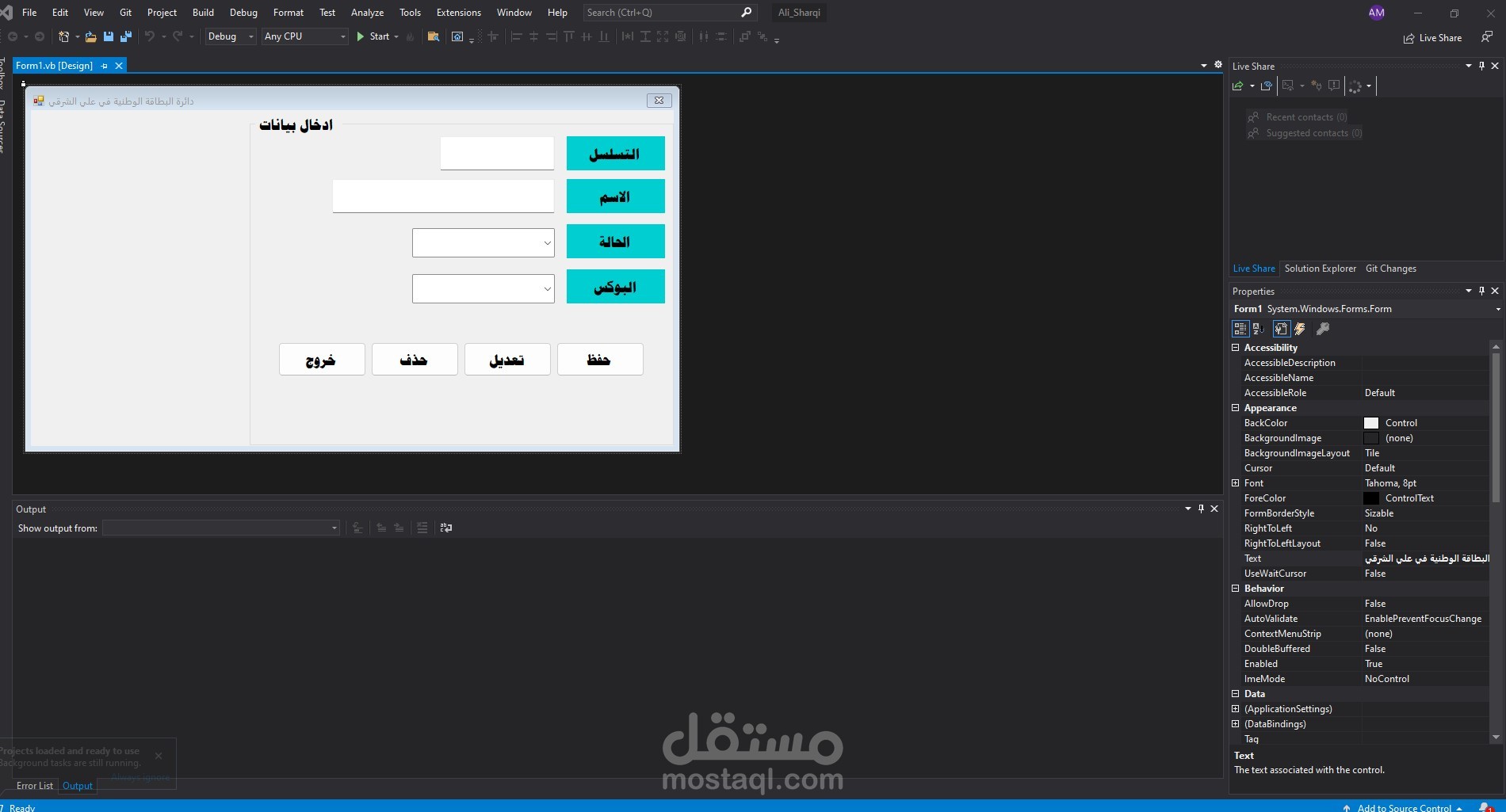Open the Show output from dropdown
1506x812 pixels.
[x=221, y=528]
